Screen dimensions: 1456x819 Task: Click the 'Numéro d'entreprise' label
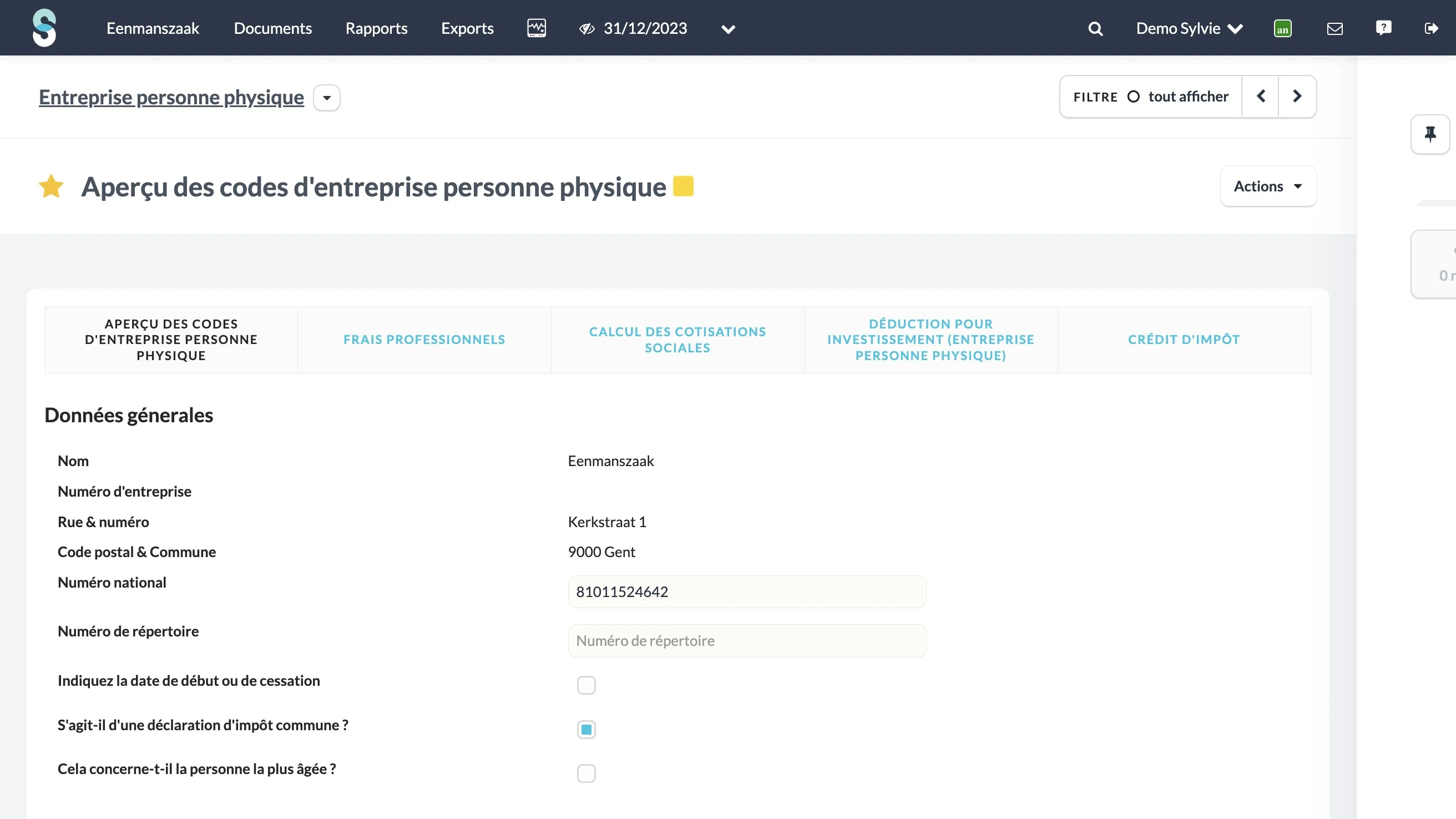pyautogui.click(x=124, y=491)
